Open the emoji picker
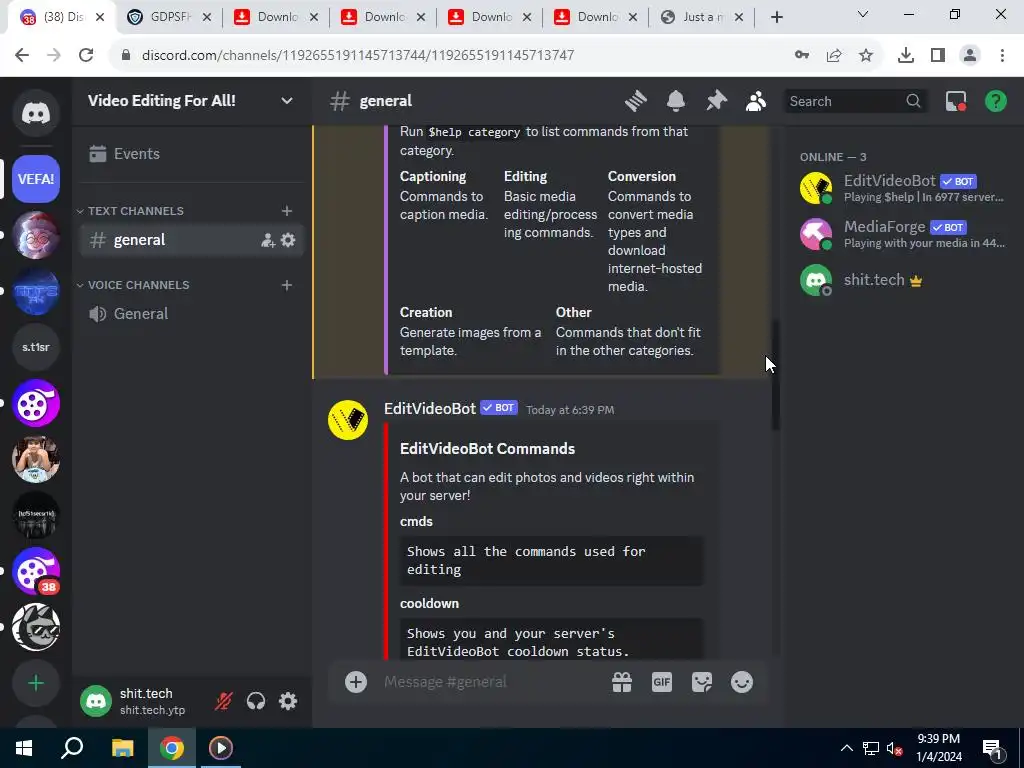1024x768 pixels. [742, 682]
